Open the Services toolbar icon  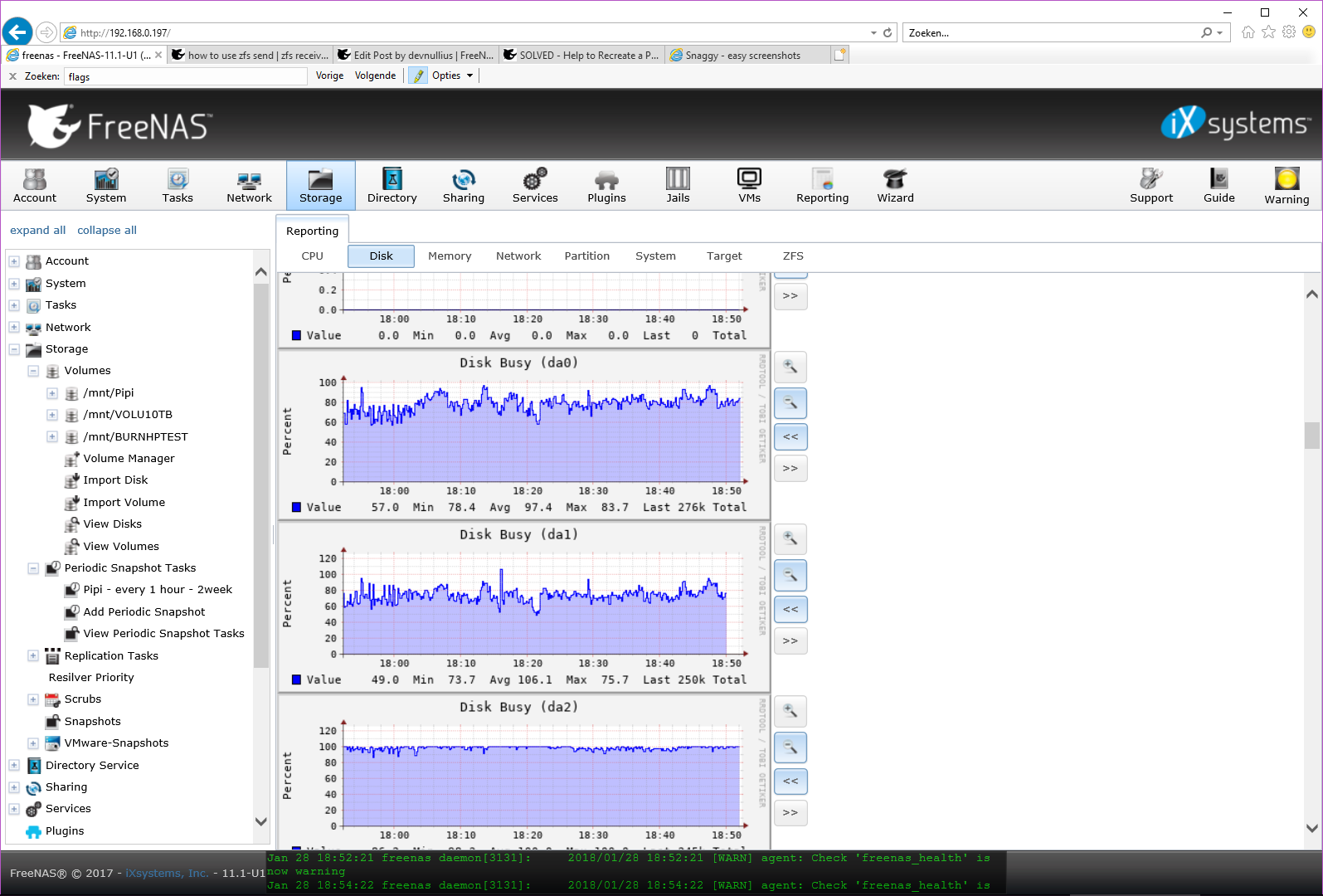coord(535,185)
